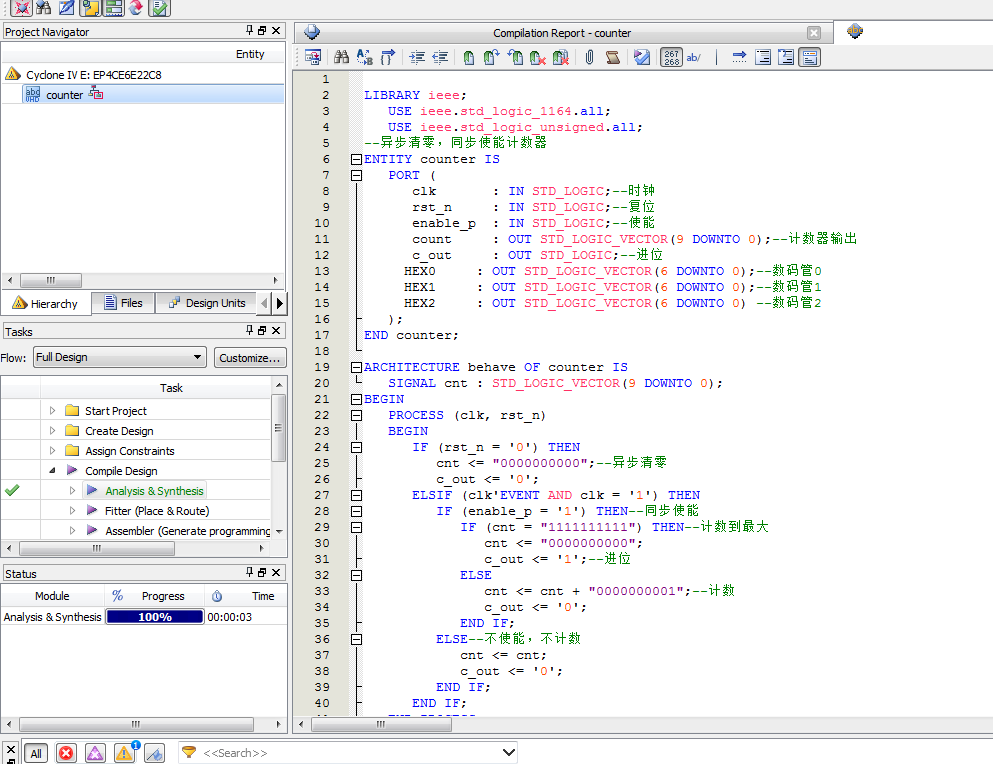The image size is (993, 764).
Task: Show only error messages filter
Action: coord(66,753)
